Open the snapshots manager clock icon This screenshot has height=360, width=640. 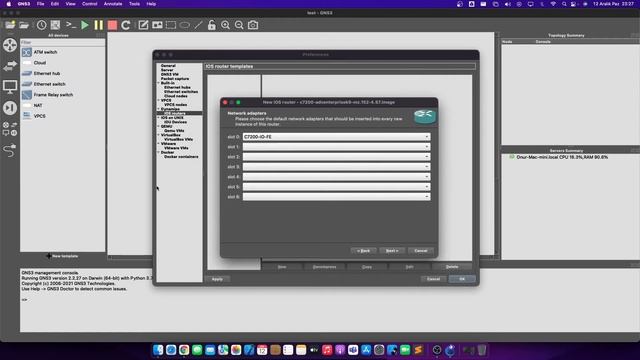coord(42,25)
